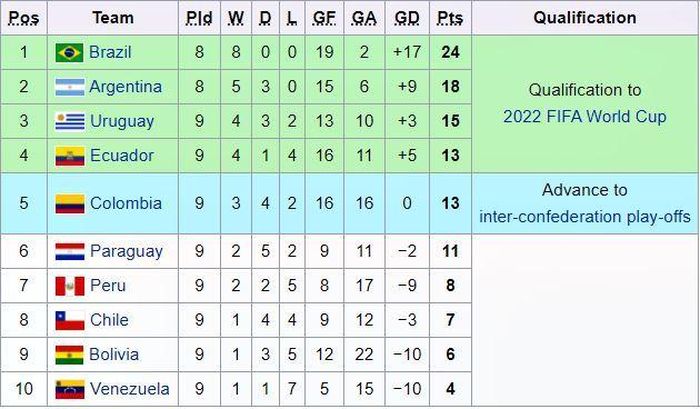Click the Colombia flag icon

tap(70, 204)
